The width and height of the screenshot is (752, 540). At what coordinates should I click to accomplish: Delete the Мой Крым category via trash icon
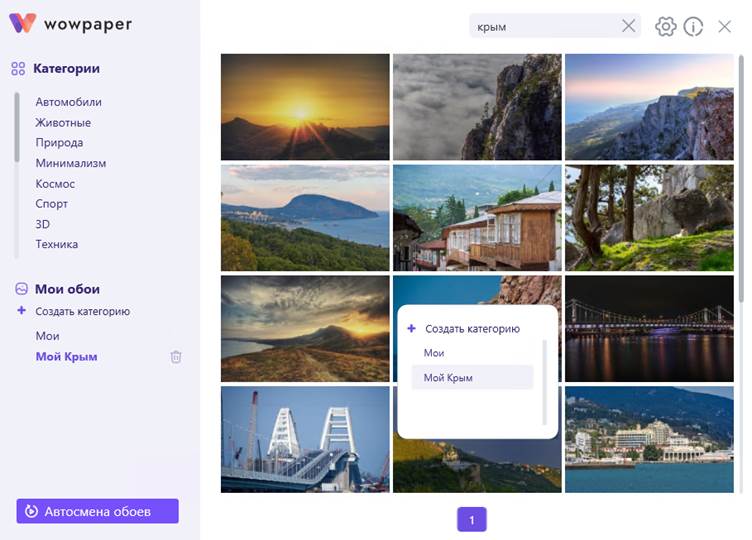pos(176,357)
